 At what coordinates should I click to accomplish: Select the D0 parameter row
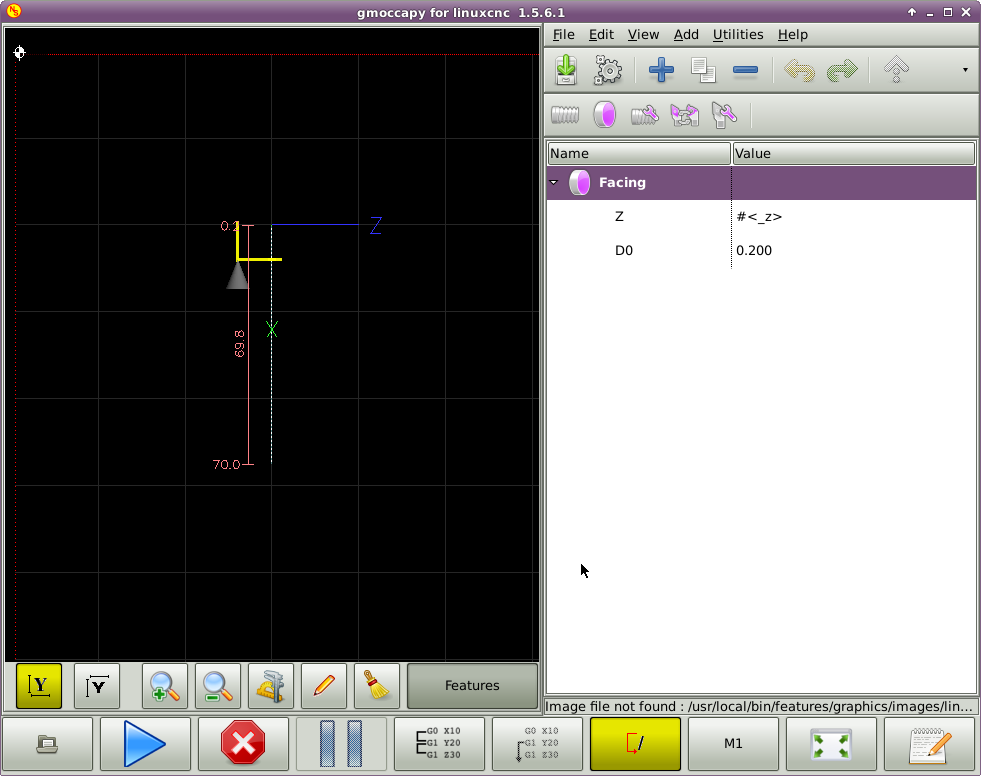(x=761, y=250)
